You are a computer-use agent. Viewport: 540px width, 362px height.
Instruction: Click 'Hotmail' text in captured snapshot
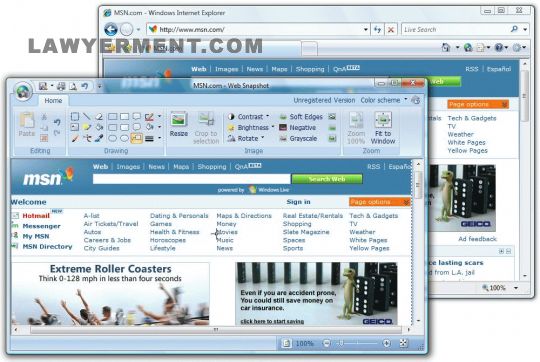[36, 216]
